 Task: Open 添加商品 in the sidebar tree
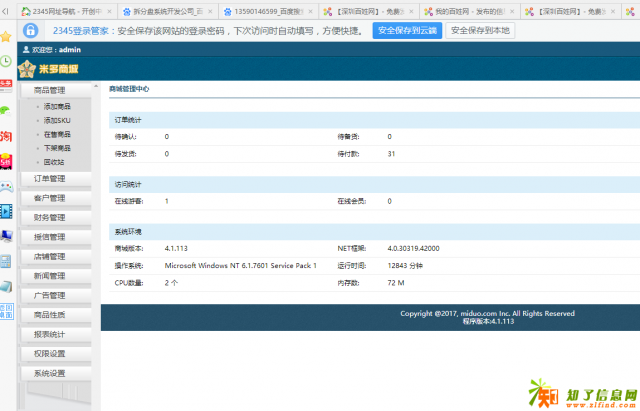click(x=57, y=106)
